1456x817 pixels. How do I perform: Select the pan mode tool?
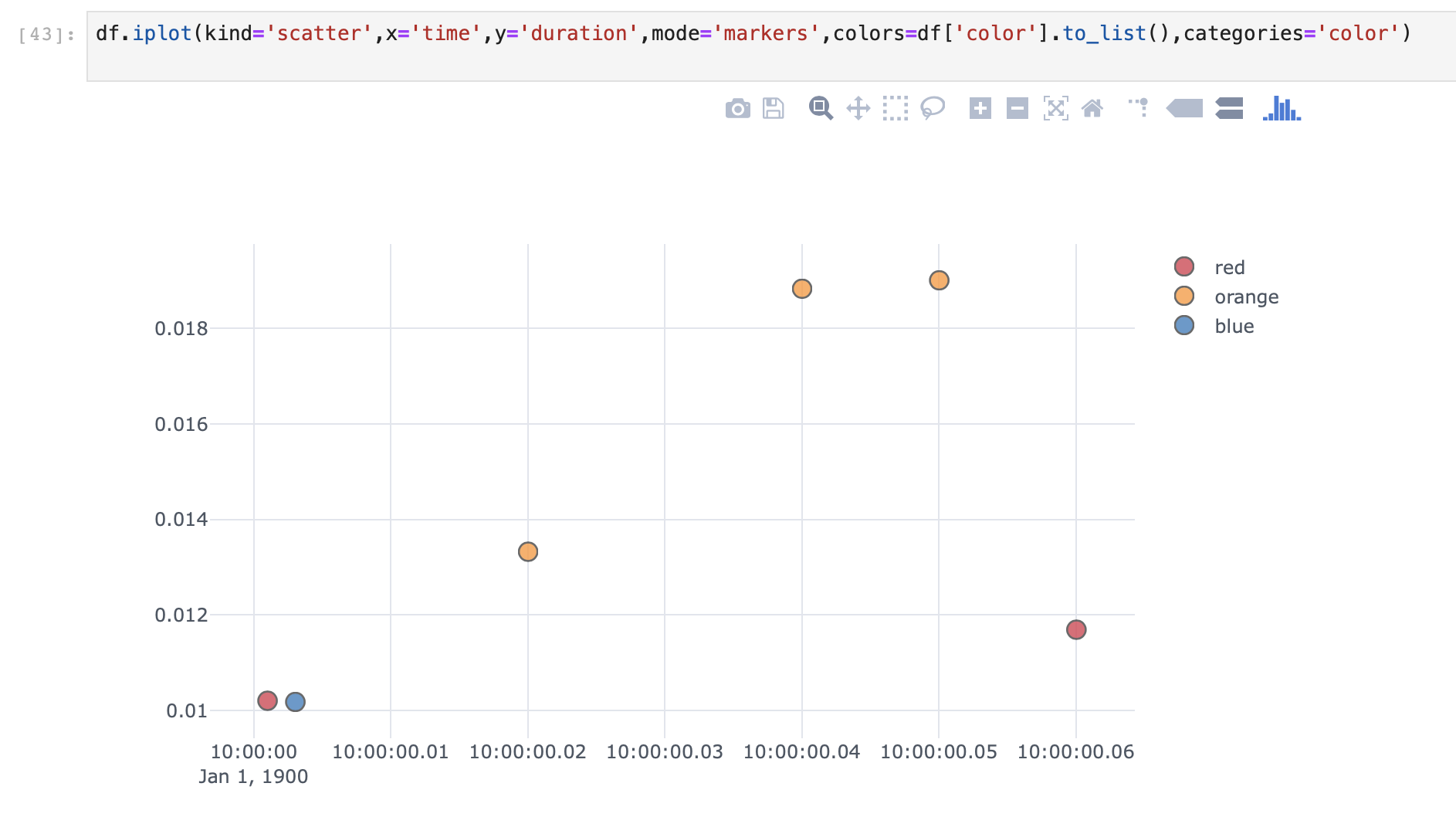coord(858,109)
